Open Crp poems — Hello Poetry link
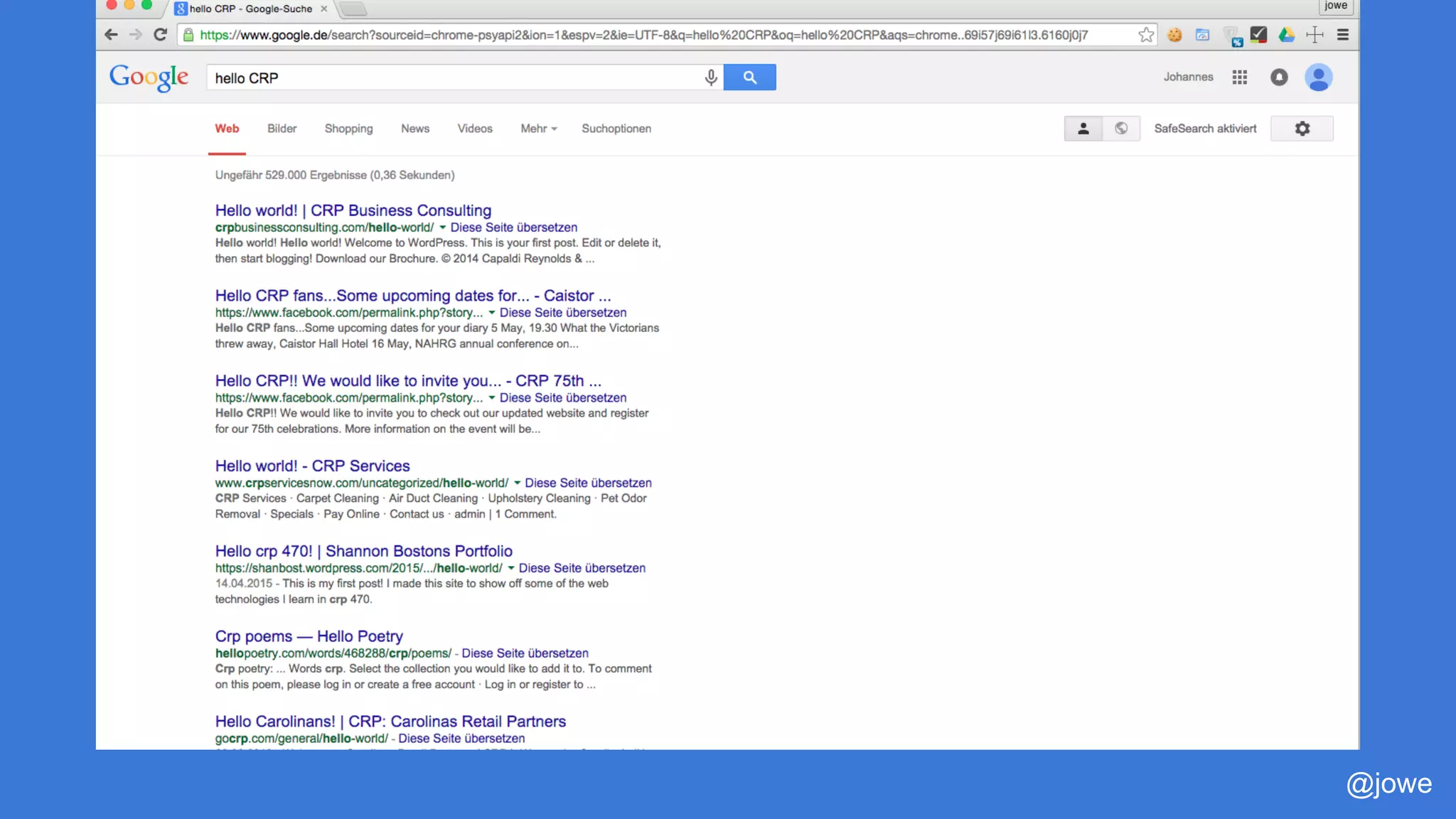1456x819 pixels. (x=309, y=636)
